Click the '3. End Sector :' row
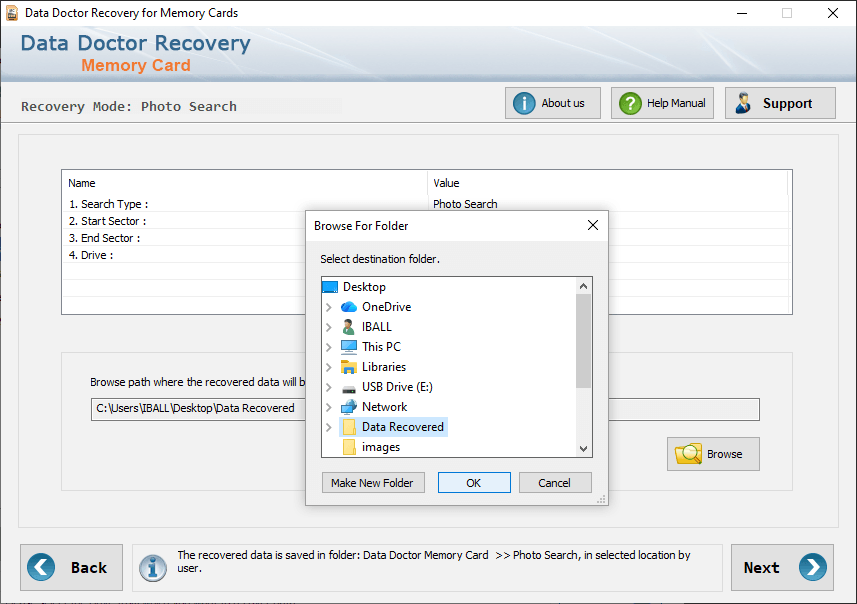This screenshot has width=857, height=604. [x=104, y=238]
